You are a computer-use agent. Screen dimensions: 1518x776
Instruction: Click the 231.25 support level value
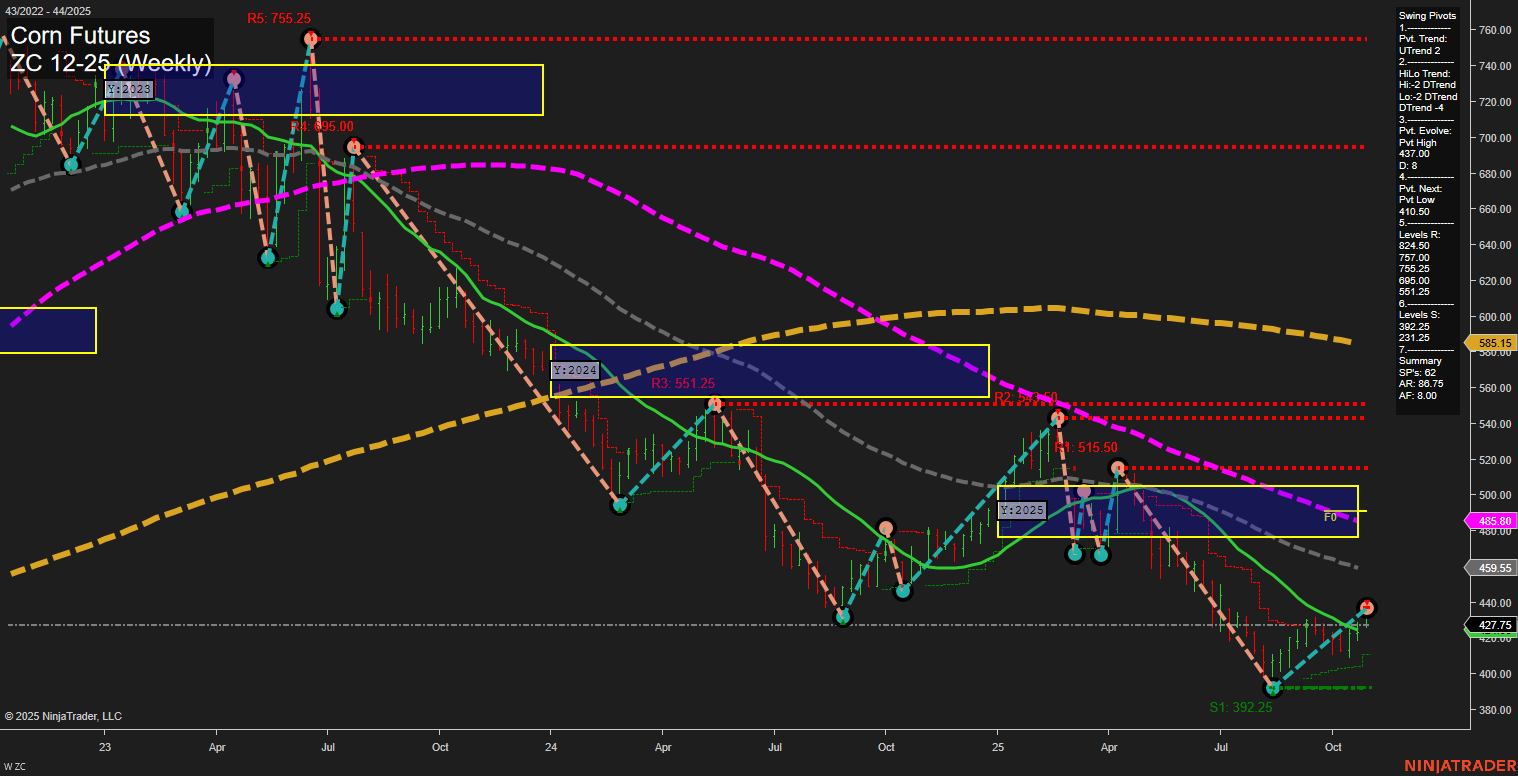[x=1415, y=338]
